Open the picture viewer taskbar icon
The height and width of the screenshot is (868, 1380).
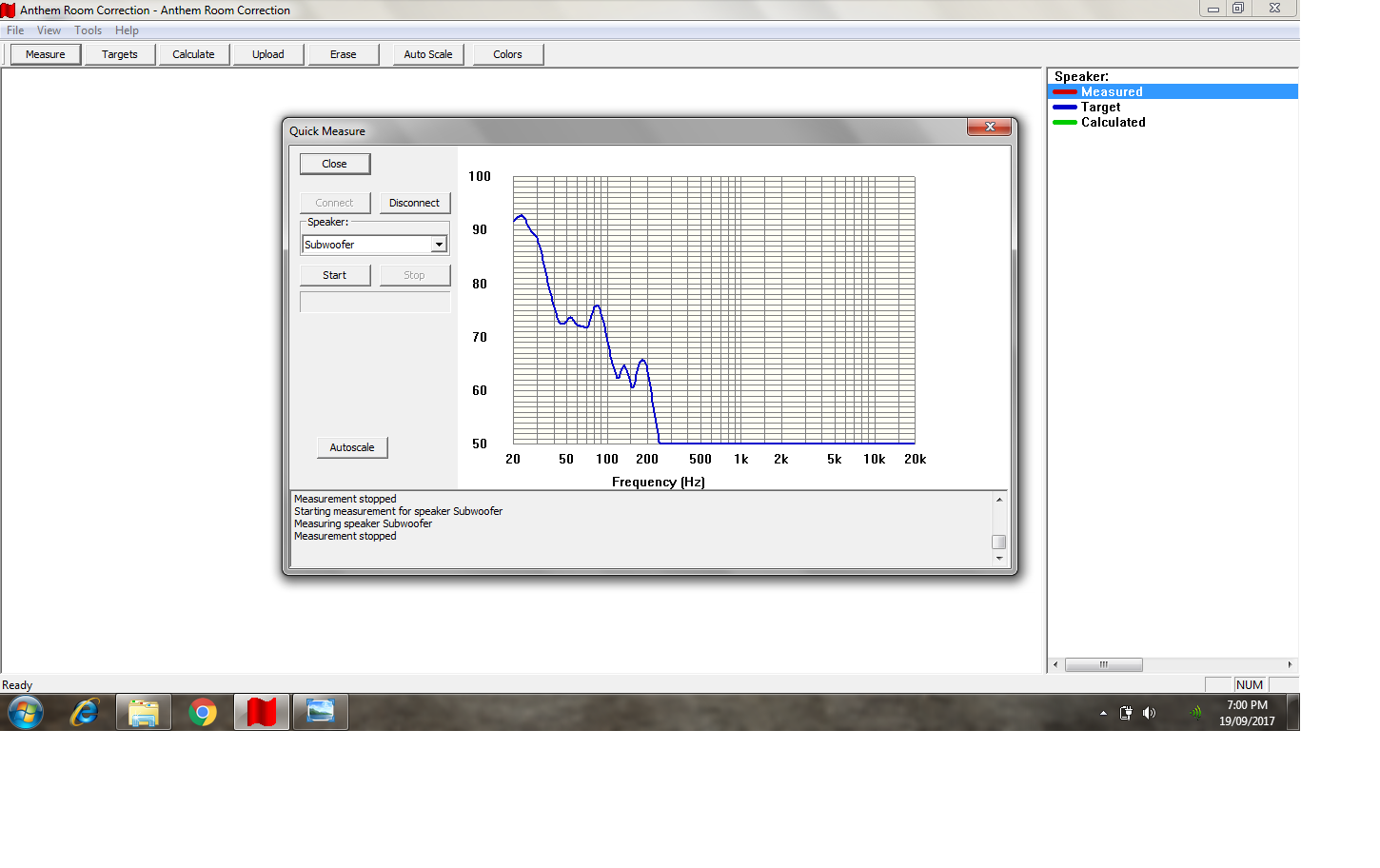[321, 712]
